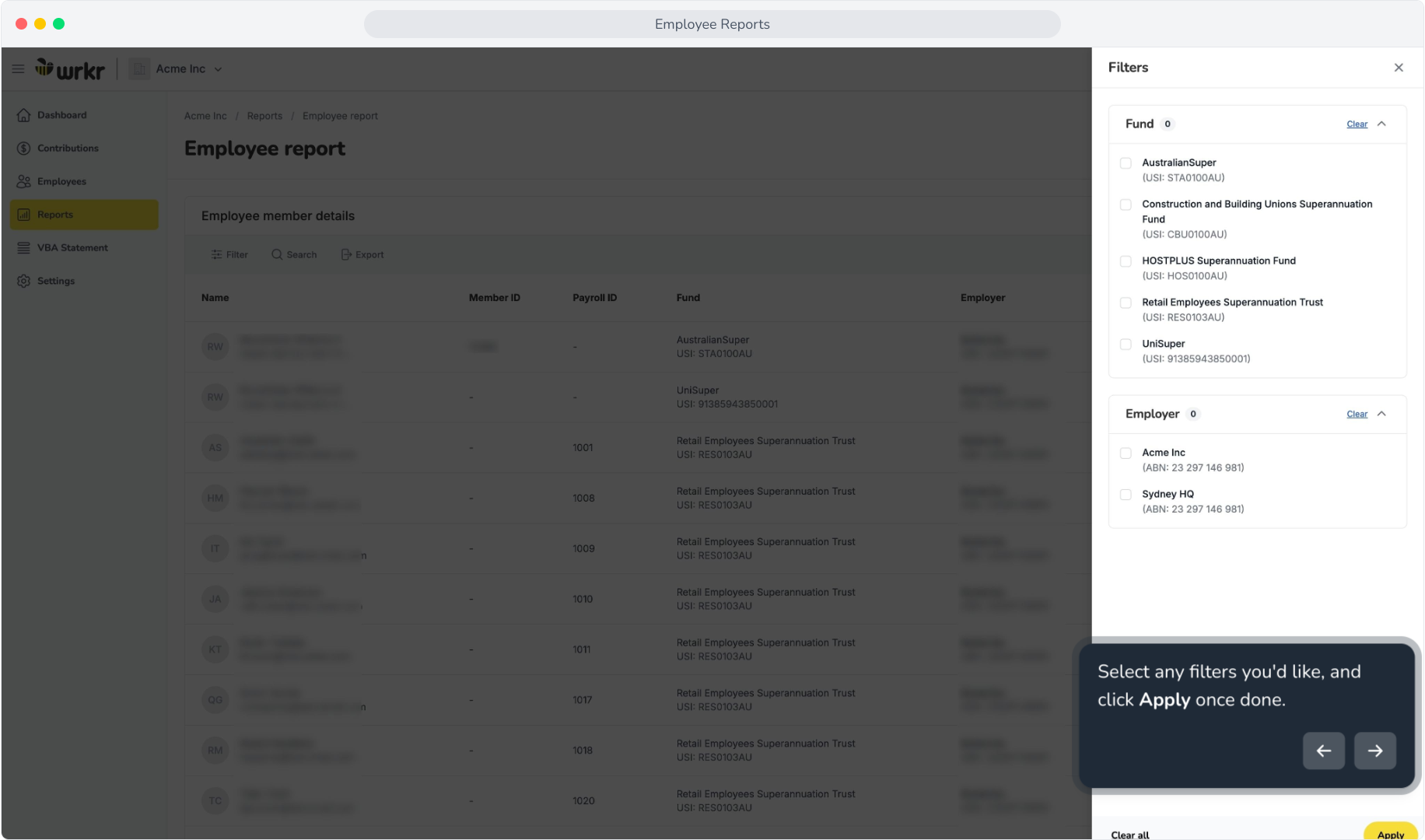Click the TC avatar in payroll 1020 row
Image resolution: width=1425 pixels, height=840 pixels.
215,801
